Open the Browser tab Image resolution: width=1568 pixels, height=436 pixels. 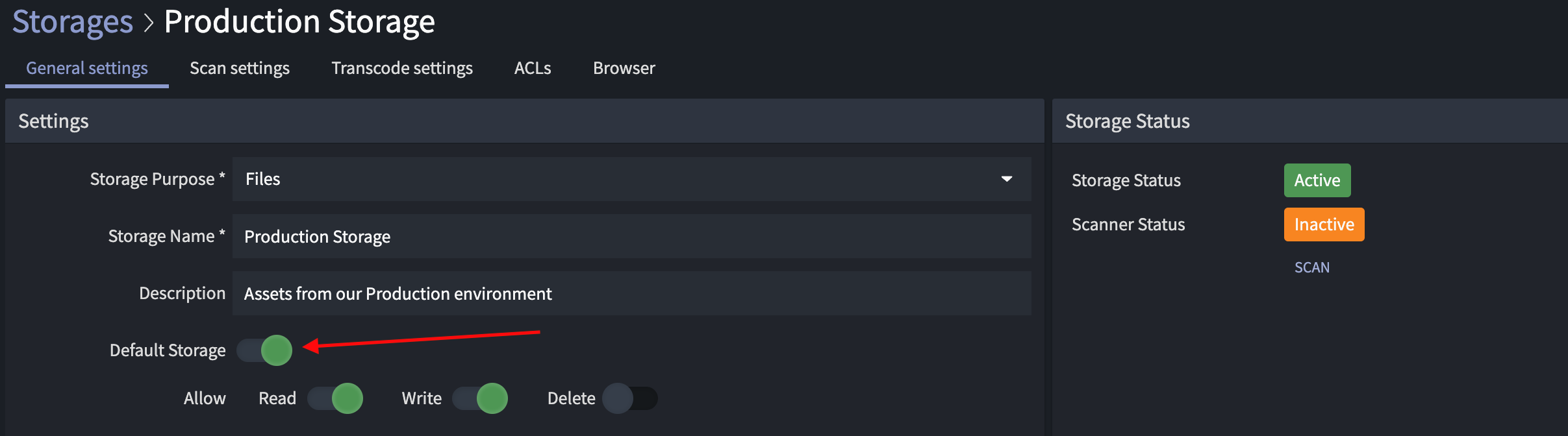624,68
